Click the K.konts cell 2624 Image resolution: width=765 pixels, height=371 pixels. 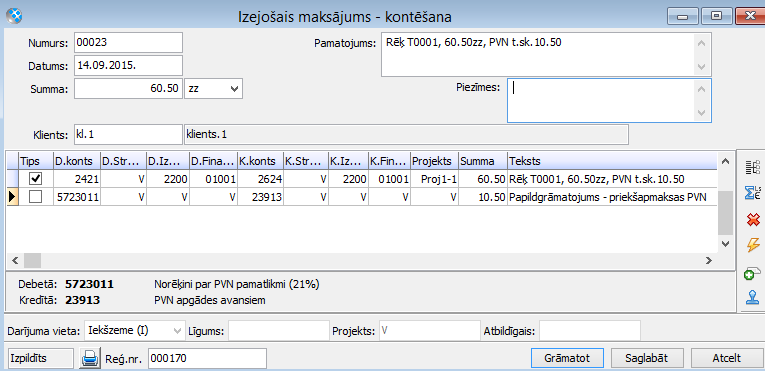pos(260,179)
